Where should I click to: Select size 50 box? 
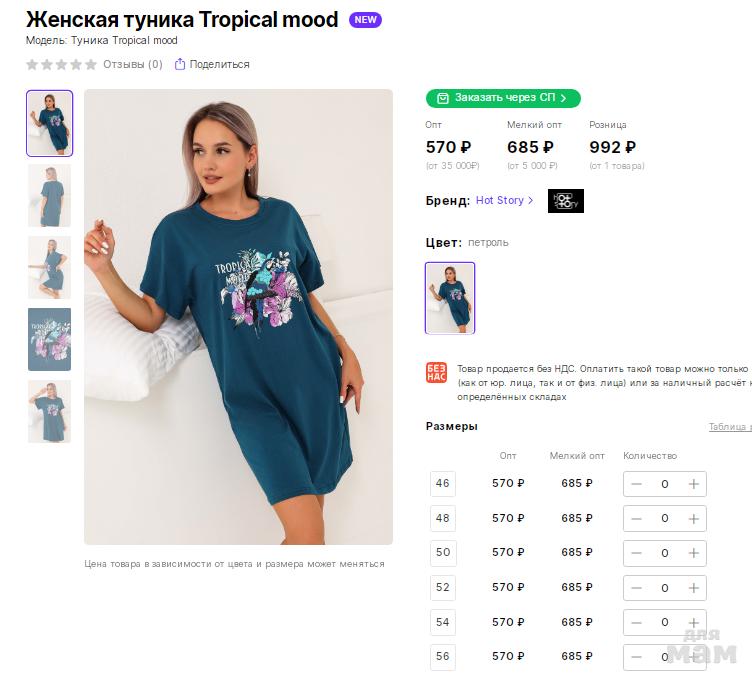point(443,553)
